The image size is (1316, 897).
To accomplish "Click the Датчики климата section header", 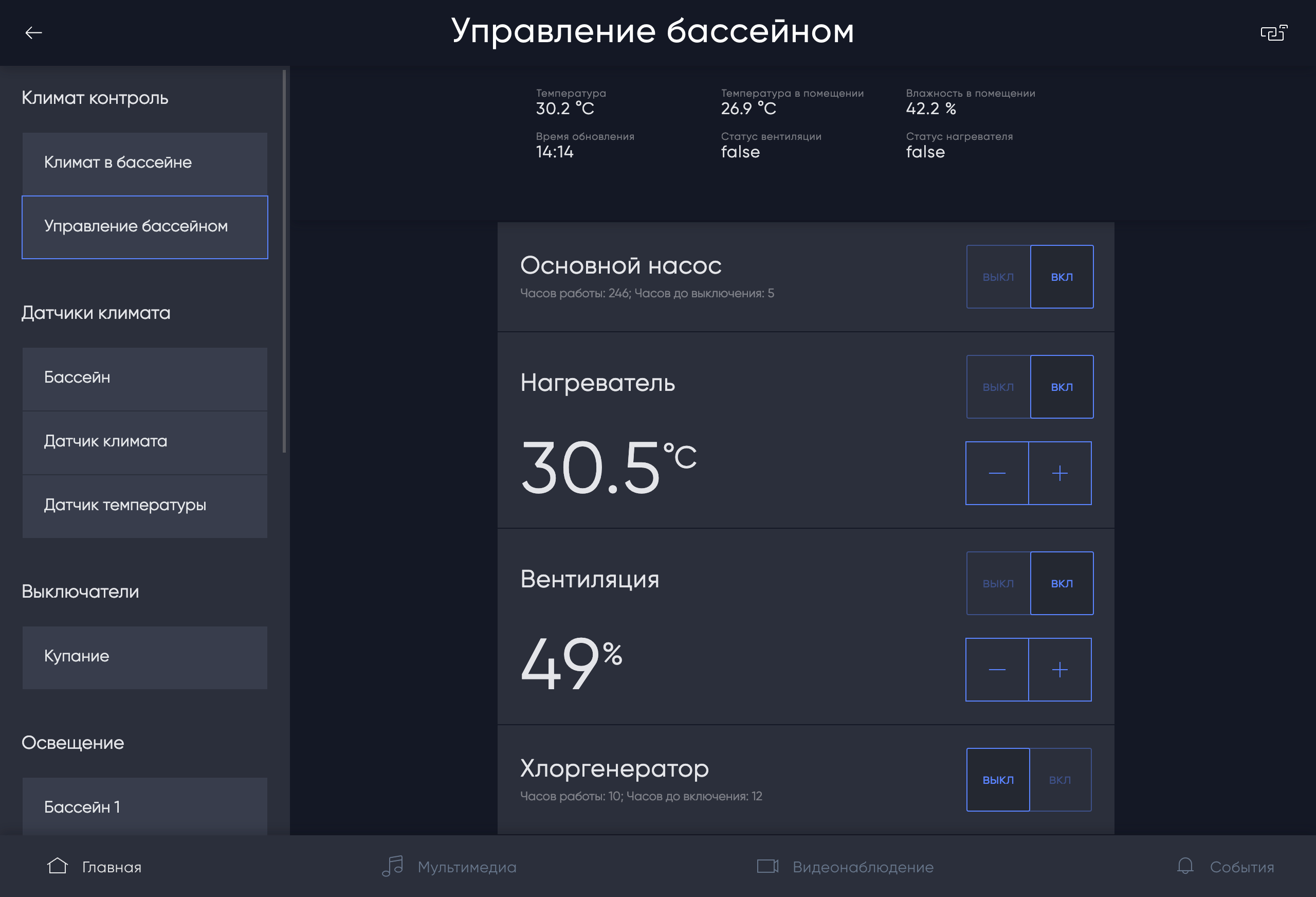I will pos(96,313).
